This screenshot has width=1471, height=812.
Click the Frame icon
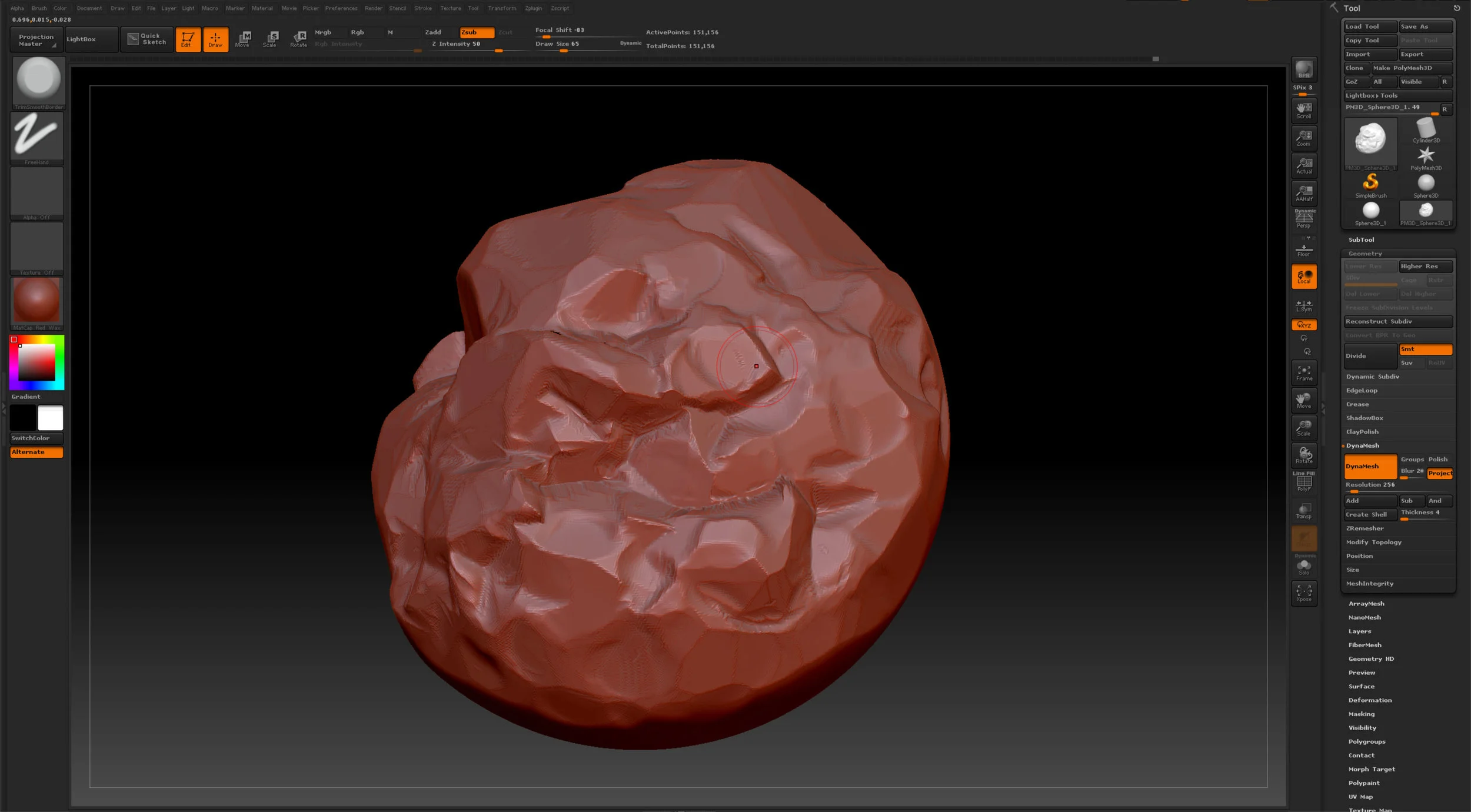point(1304,373)
